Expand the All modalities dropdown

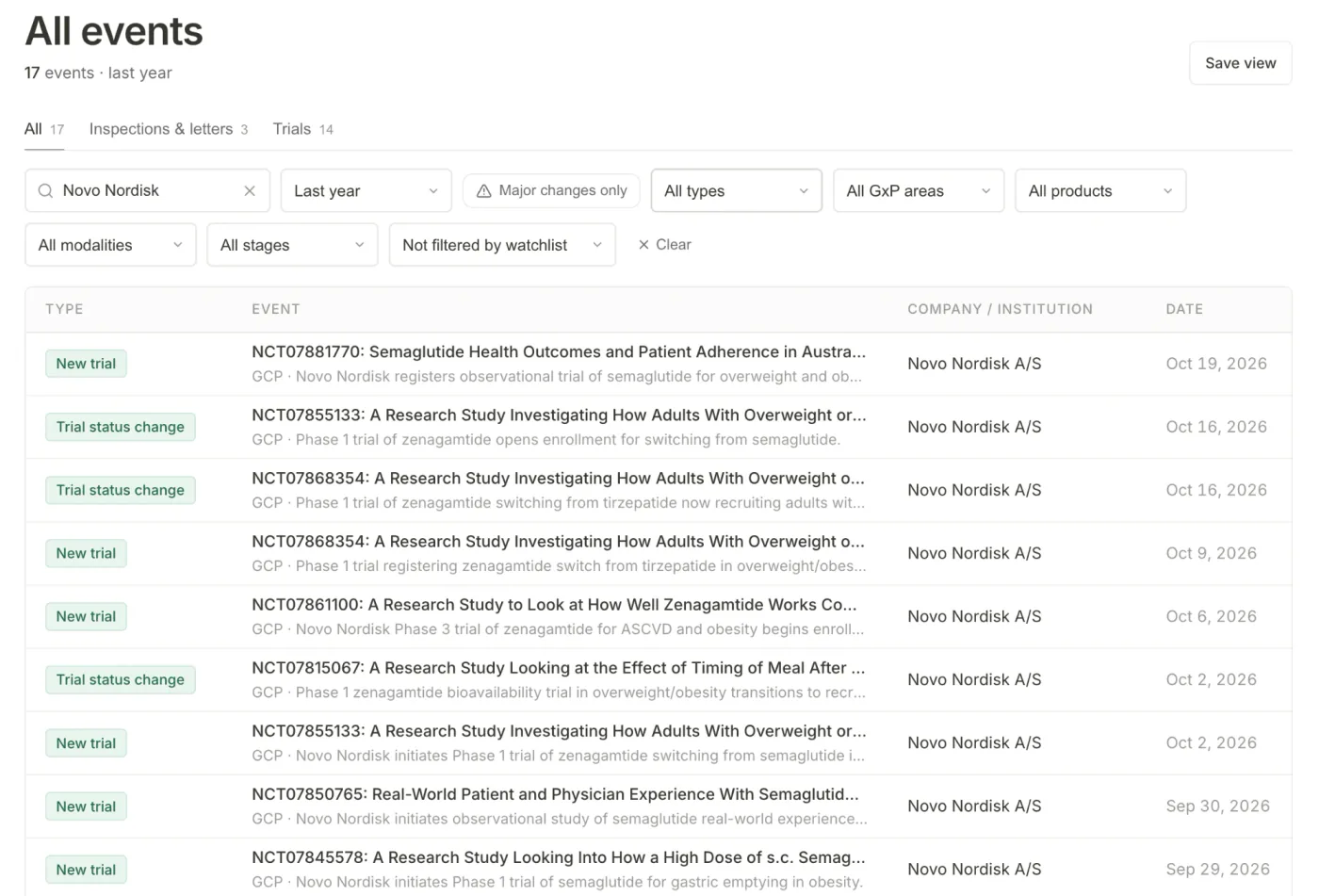click(110, 245)
